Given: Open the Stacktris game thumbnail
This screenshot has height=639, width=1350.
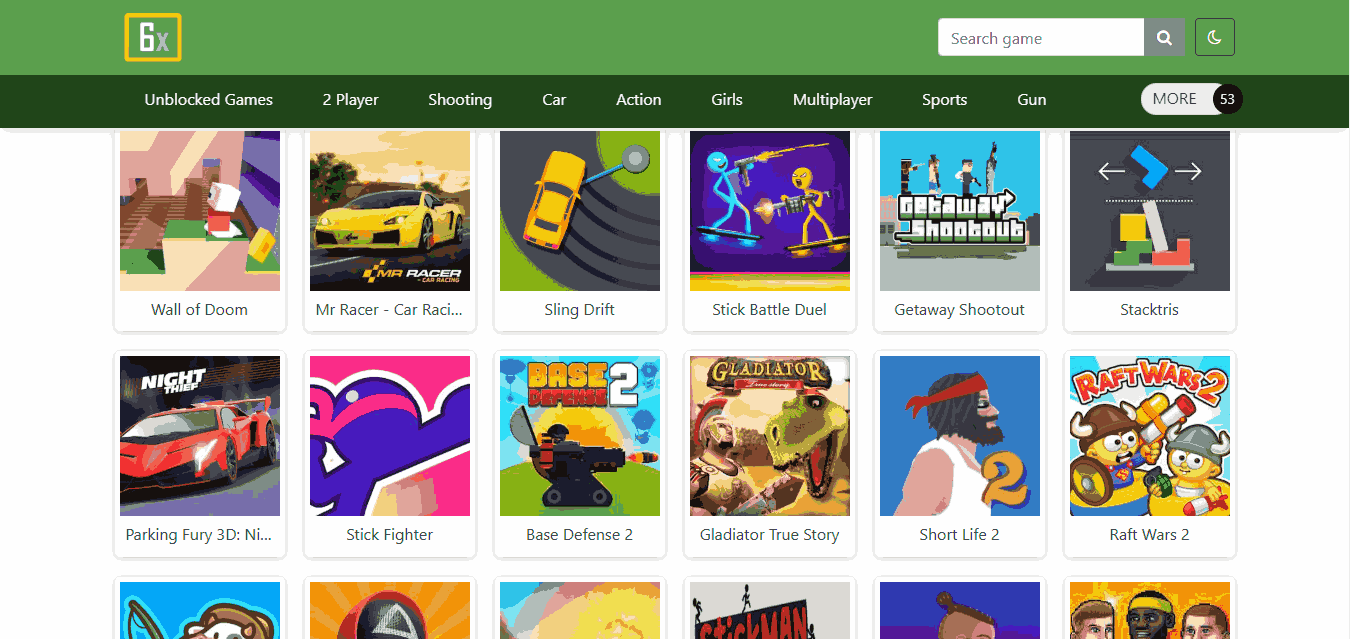Looking at the screenshot, I should [1149, 211].
